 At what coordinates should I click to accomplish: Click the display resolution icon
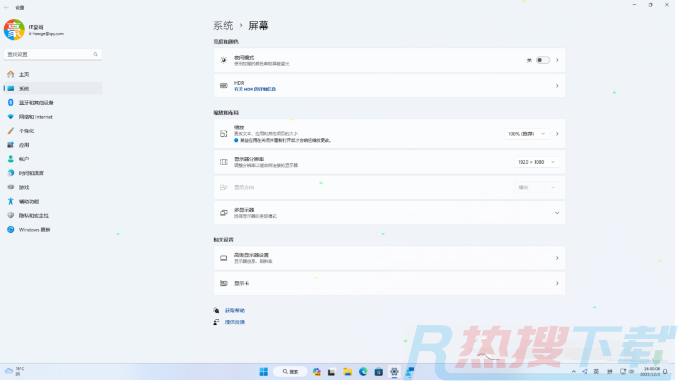224,162
